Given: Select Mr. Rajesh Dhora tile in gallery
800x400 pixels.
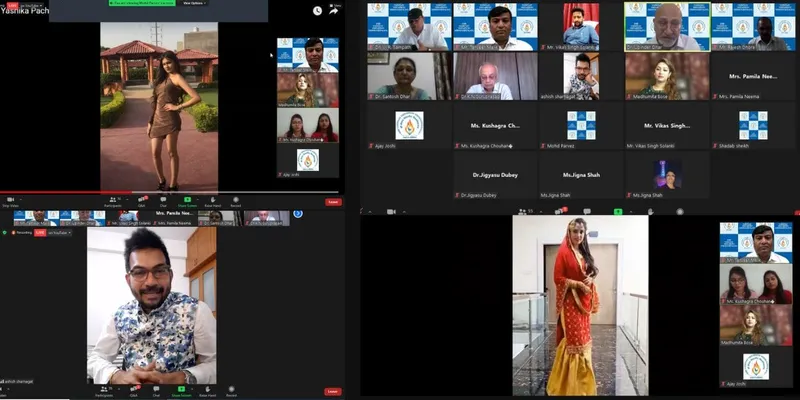Looking at the screenshot, I should pos(753,27).
